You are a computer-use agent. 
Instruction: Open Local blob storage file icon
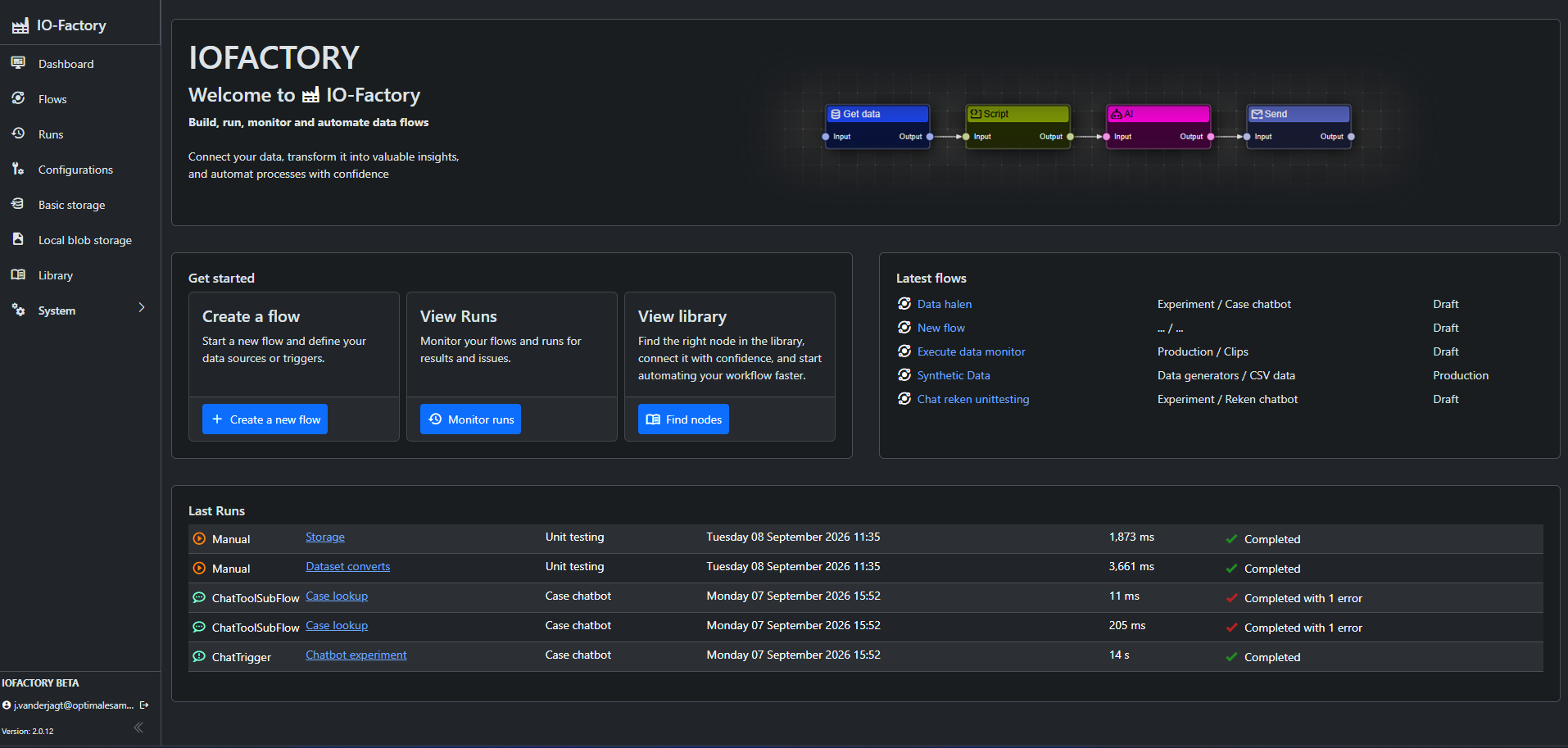18,239
